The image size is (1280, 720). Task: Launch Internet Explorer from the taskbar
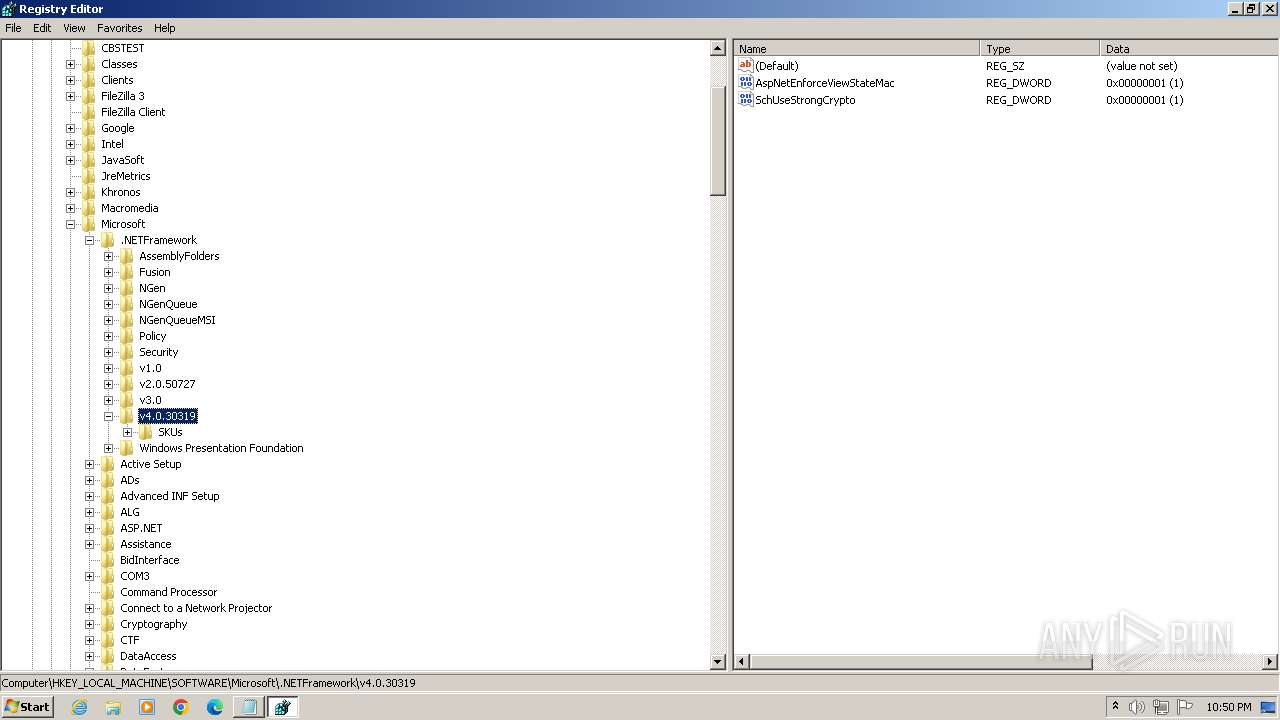point(79,707)
